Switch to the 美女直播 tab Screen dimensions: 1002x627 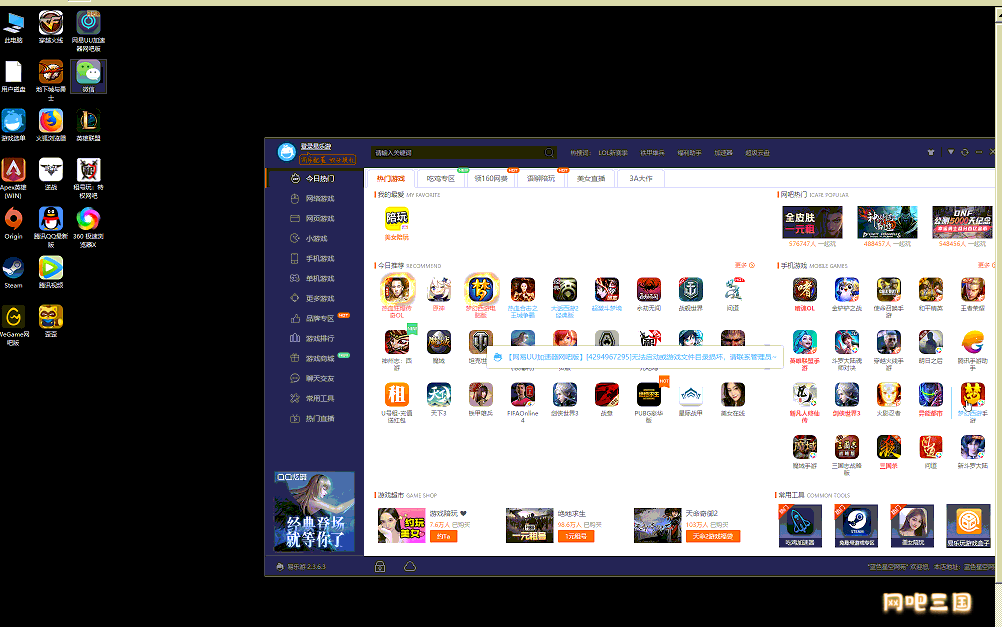click(591, 179)
